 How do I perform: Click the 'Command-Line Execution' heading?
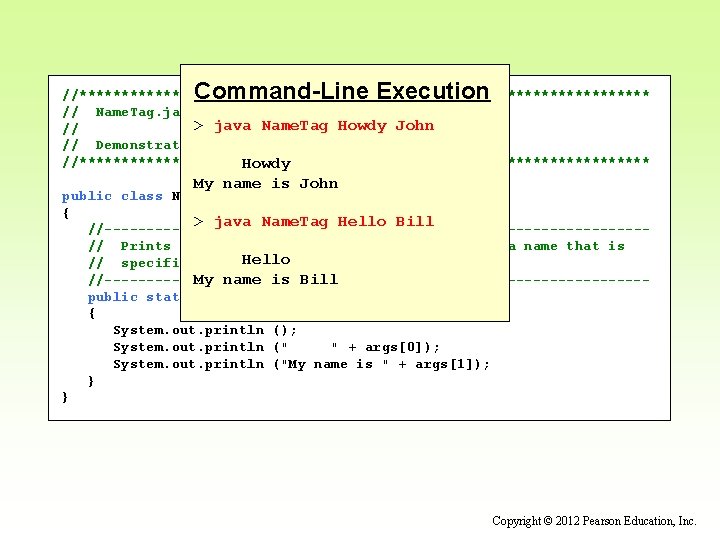point(342,91)
